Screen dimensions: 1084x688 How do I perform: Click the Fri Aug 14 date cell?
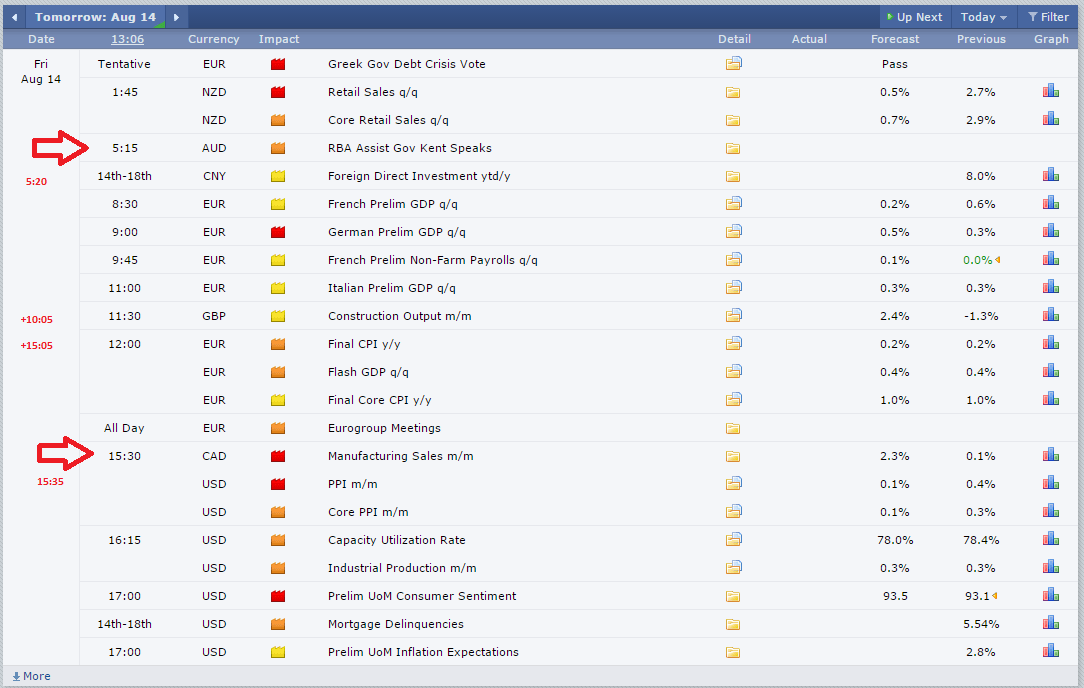click(41, 71)
